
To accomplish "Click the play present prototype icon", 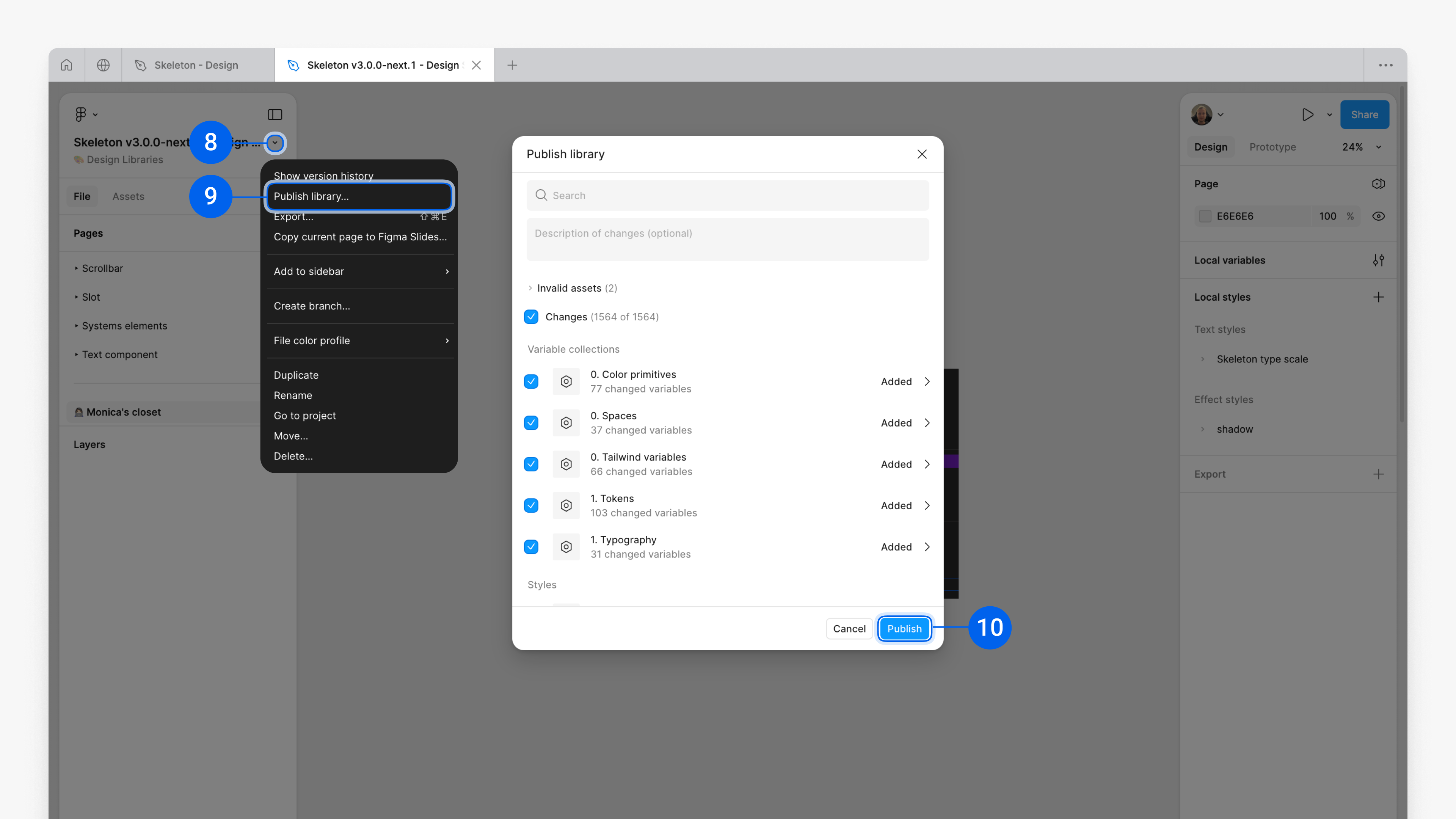I will tap(1307, 115).
